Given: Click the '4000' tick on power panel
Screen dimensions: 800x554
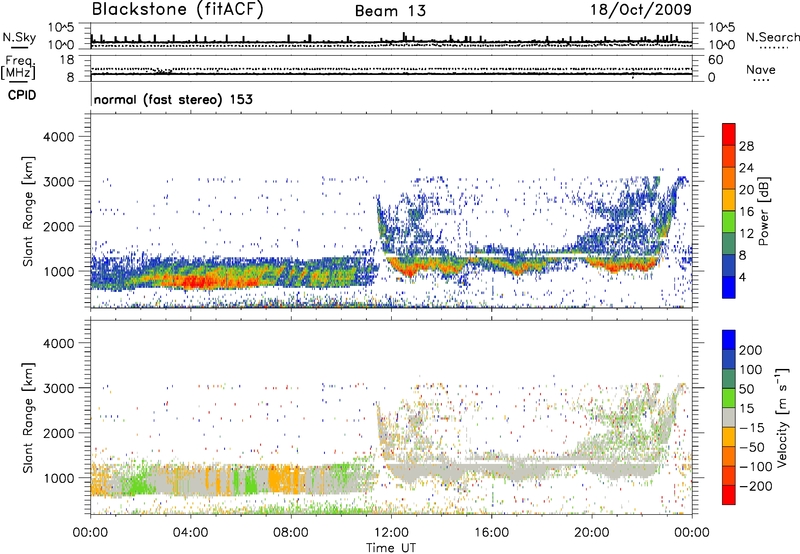Looking at the screenshot, I should click(x=59, y=137).
